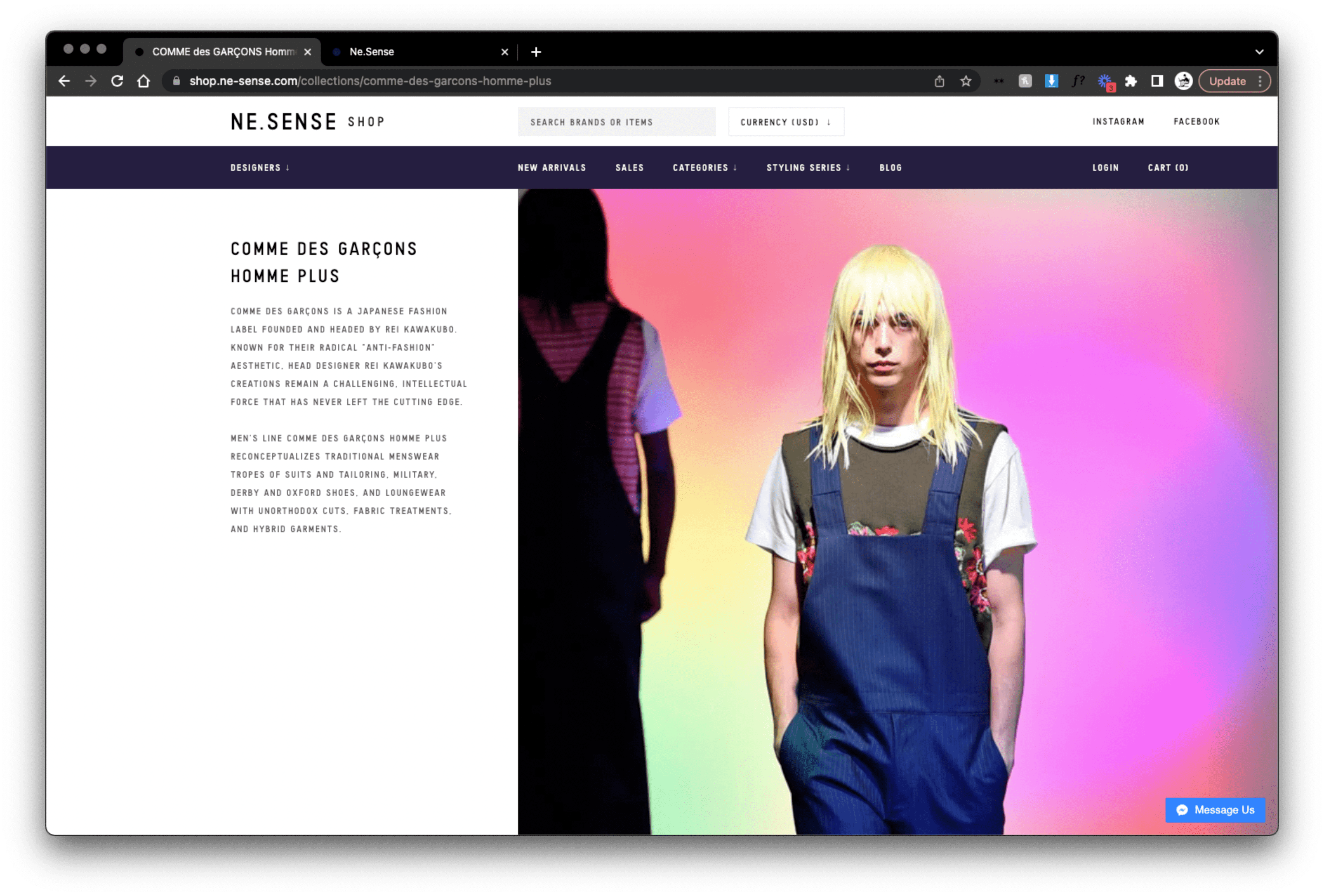This screenshot has width=1324, height=896.
Task: Go to browser home page icon
Action: point(144,81)
